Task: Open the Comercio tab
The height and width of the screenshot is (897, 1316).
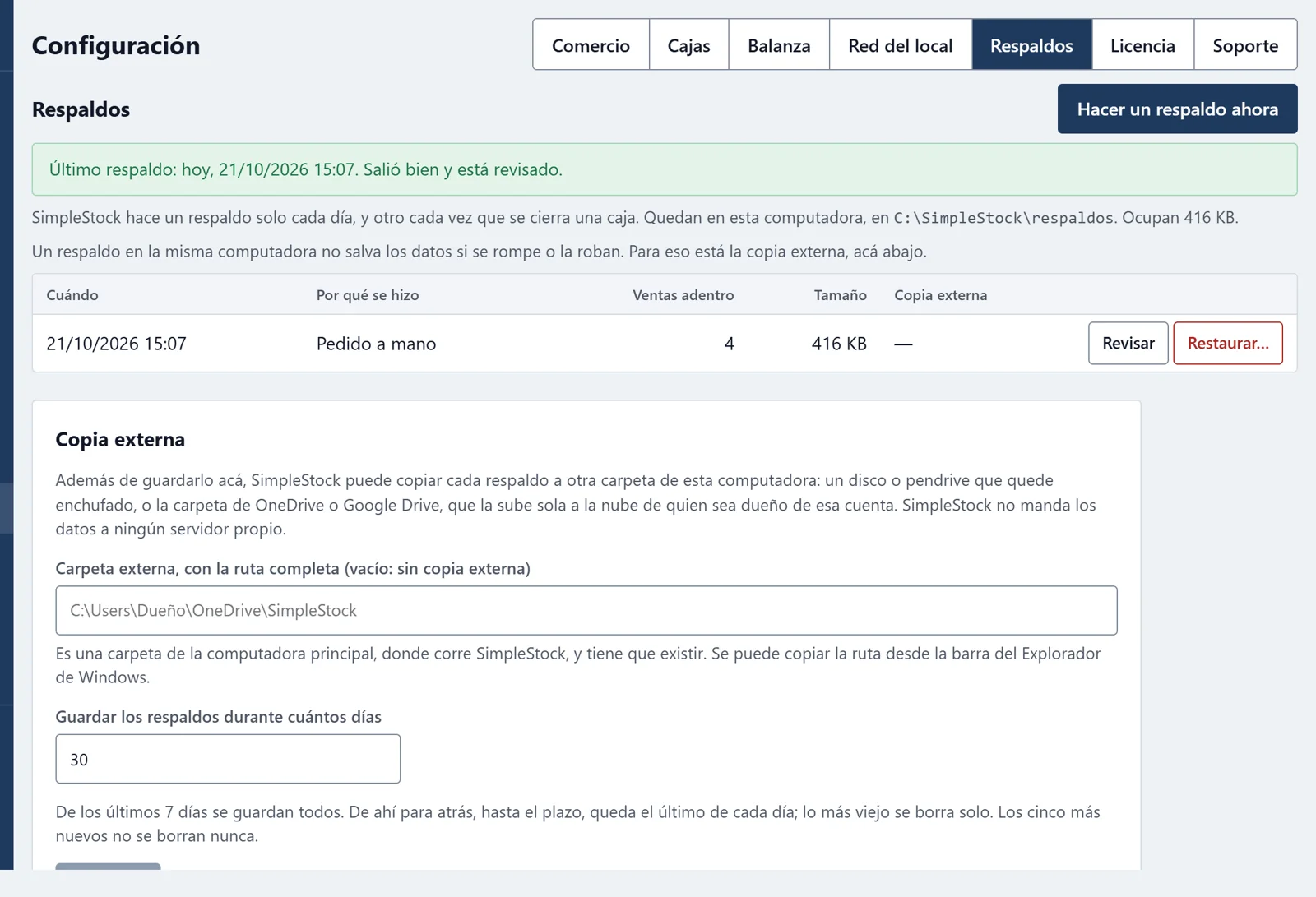Action: 591,45
